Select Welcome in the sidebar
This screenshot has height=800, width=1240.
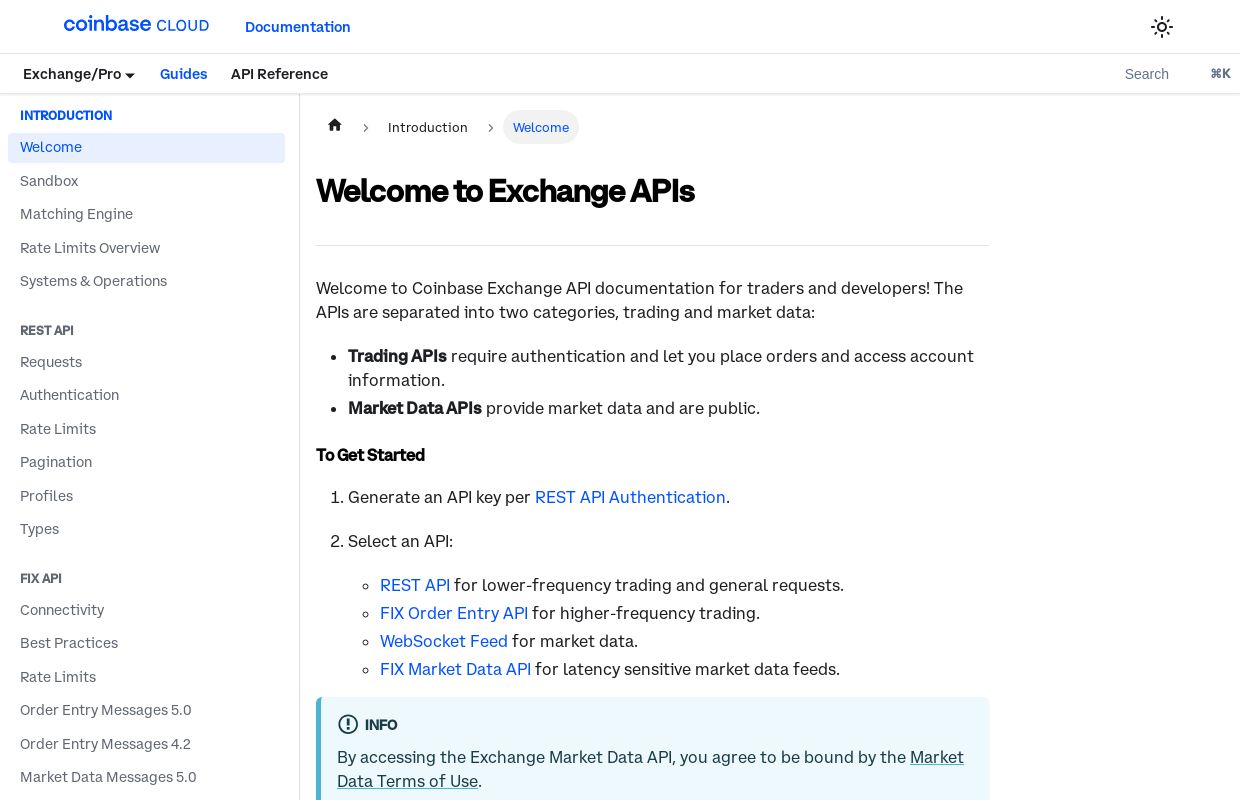pyautogui.click(x=146, y=148)
